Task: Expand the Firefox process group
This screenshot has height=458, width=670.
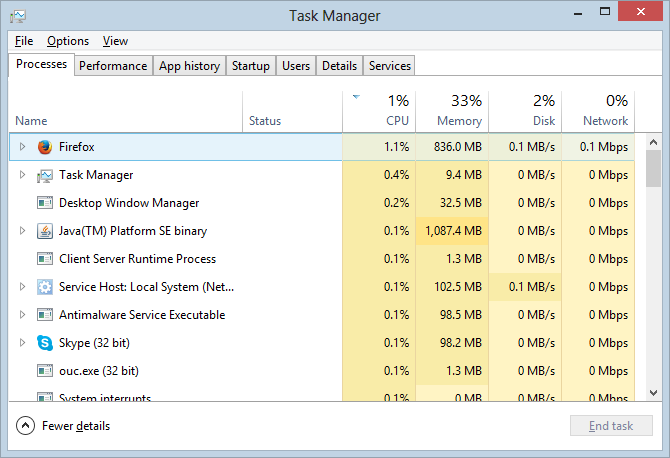Action: click(22, 147)
